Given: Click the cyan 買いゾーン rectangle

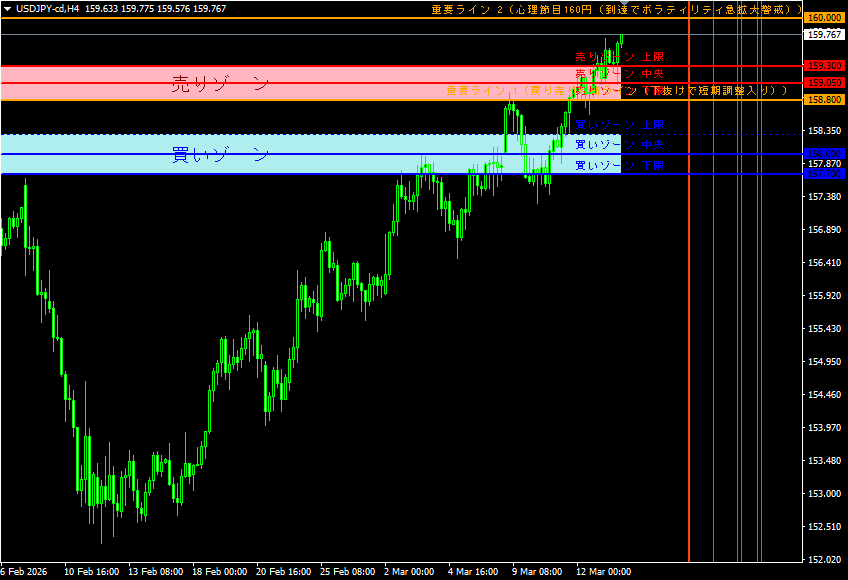Looking at the screenshot, I should pos(300,154).
